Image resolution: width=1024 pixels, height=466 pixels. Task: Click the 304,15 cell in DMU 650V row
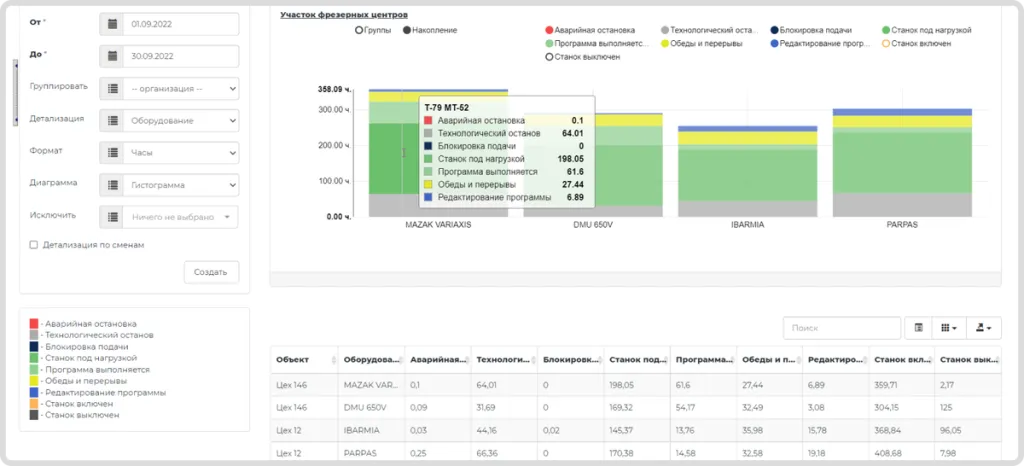click(x=903, y=408)
